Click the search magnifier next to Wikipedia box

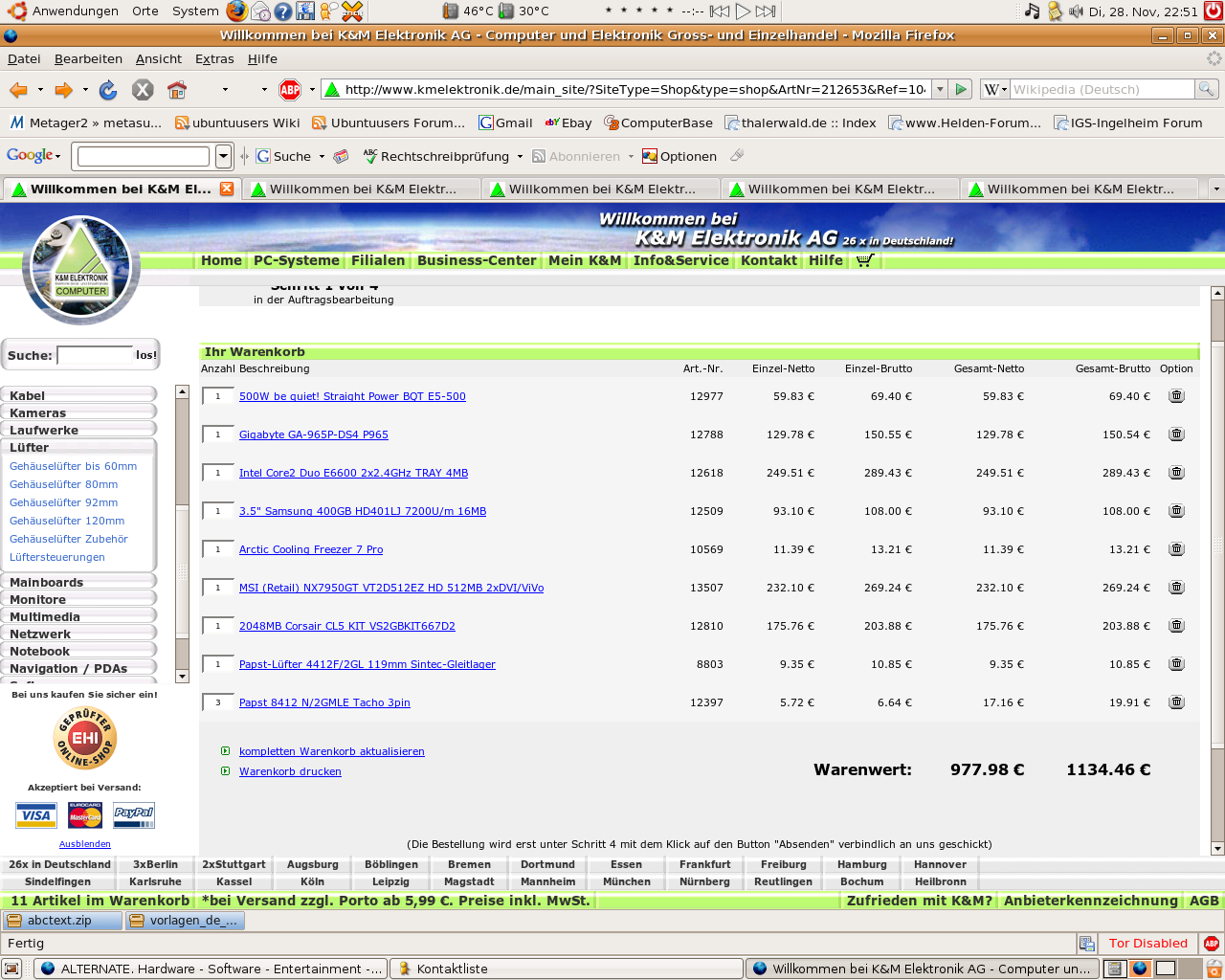click(1207, 89)
